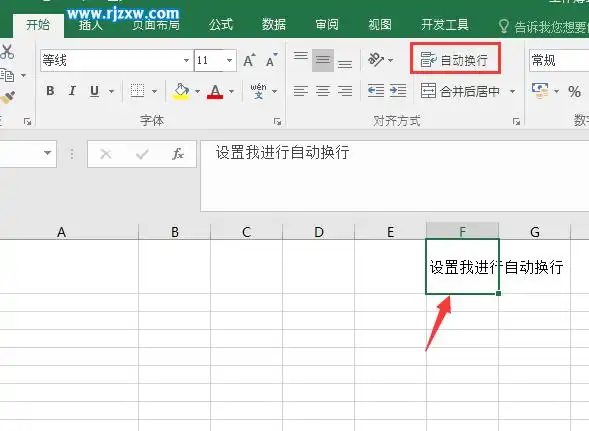Switch to 审阅 Review tab
Viewport: 589px width, 431px height.
pos(327,25)
